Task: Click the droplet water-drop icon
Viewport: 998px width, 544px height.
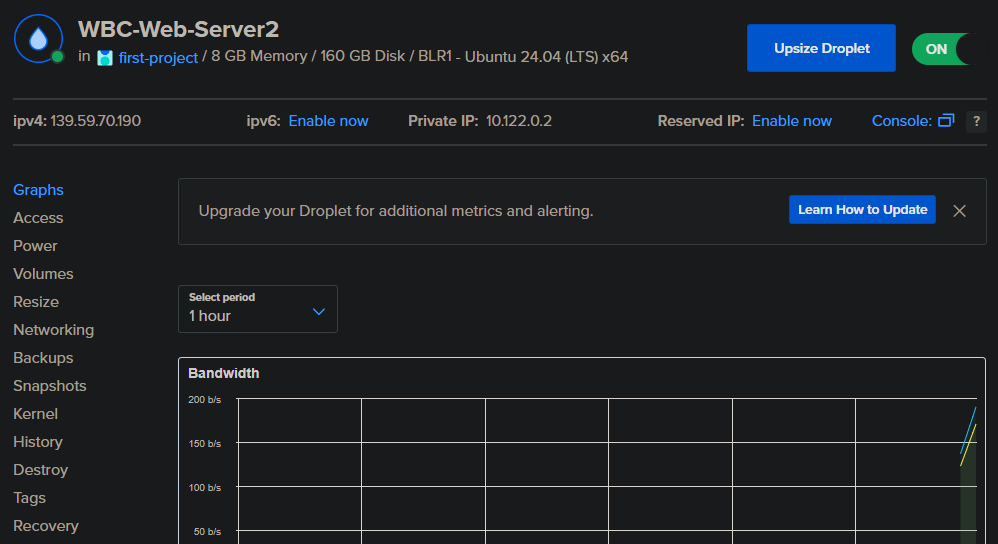Action: coord(38,40)
